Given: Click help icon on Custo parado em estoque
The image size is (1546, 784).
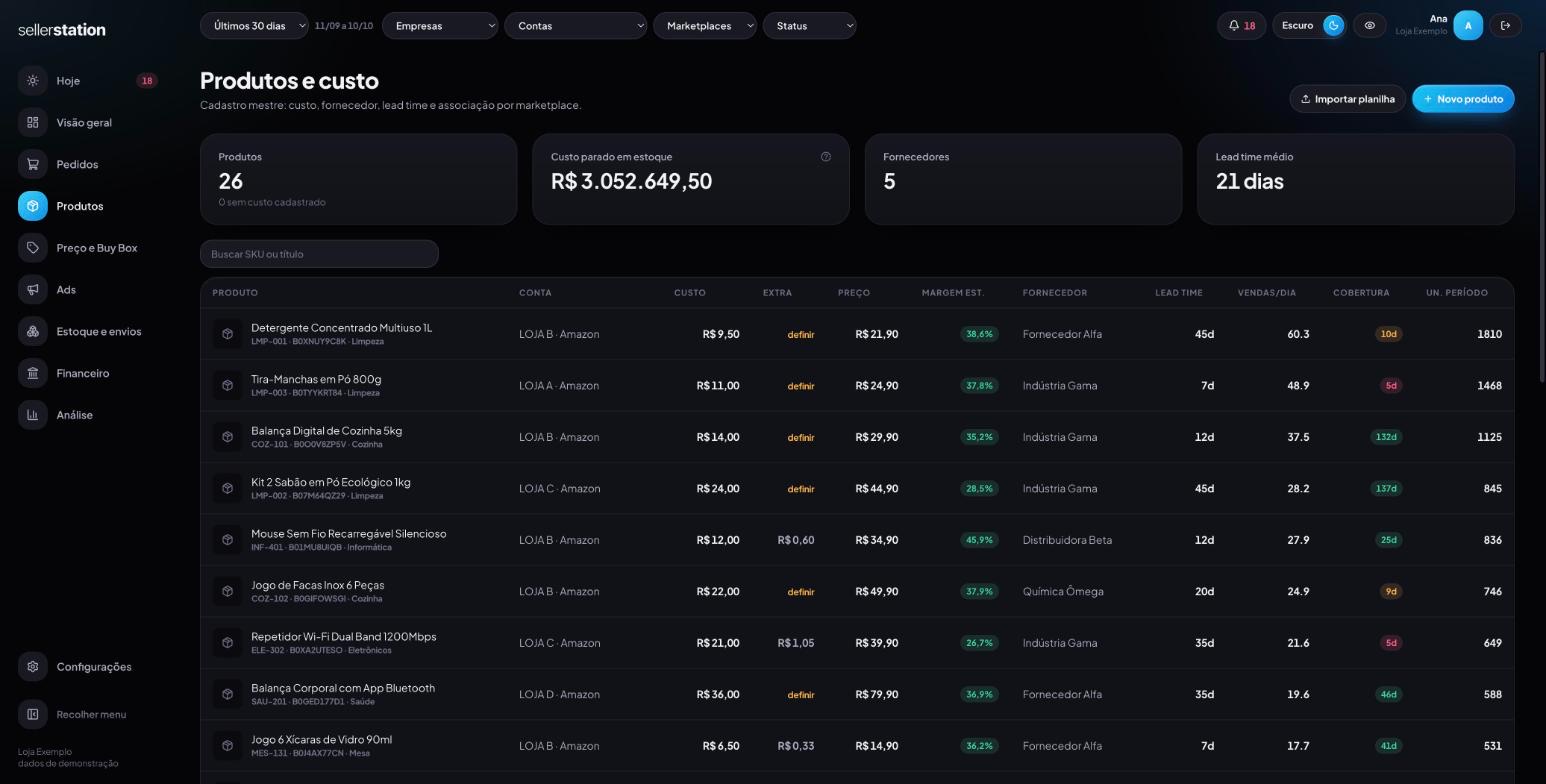Looking at the screenshot, I should pyautogui.click(x=826, y=157).
